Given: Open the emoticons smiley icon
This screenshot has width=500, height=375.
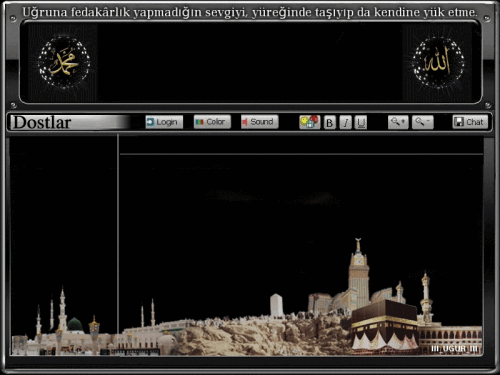Looking at the screenshot, I should (x=309, y=122).
